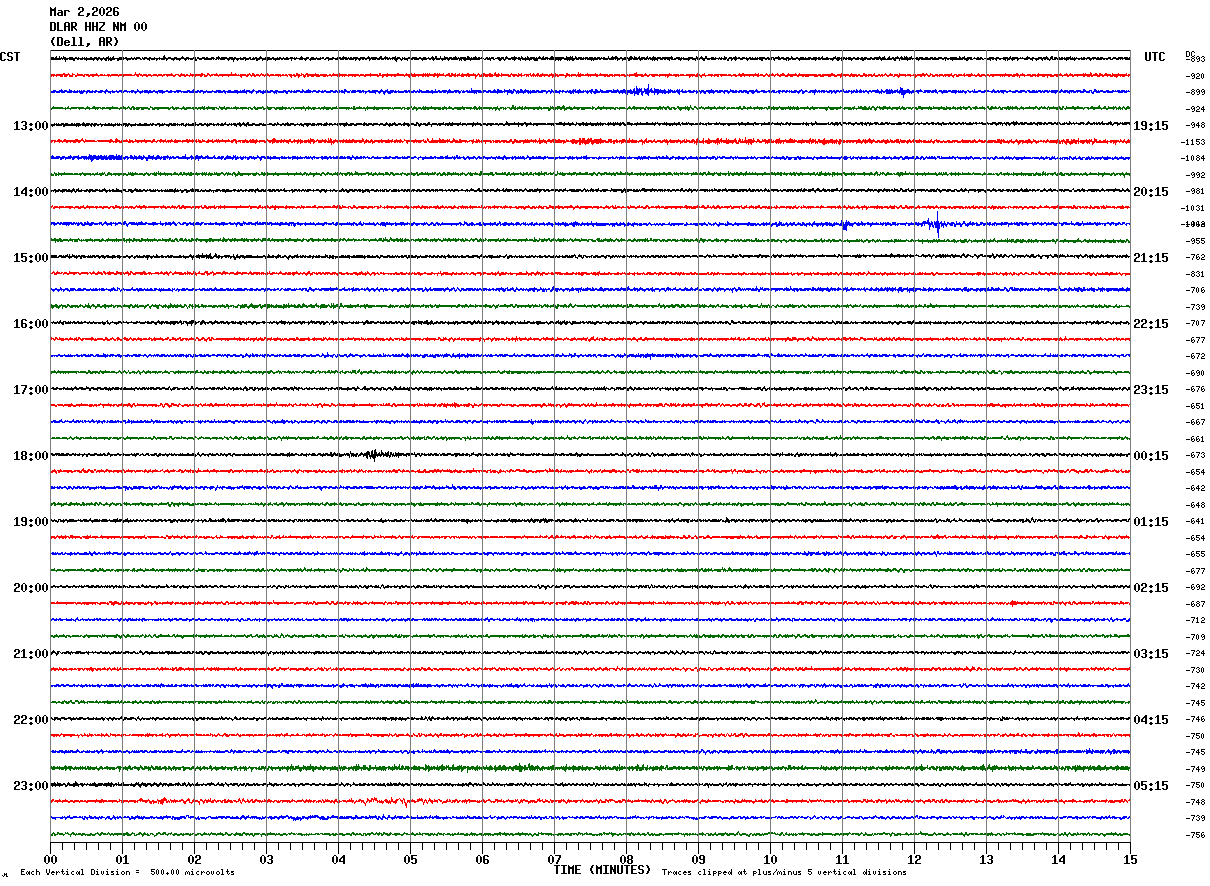The height and width of the screenshot is (886, 1210).
Task: Click the seismic burst on the 18:00 black trace
Action: (375, 455)
